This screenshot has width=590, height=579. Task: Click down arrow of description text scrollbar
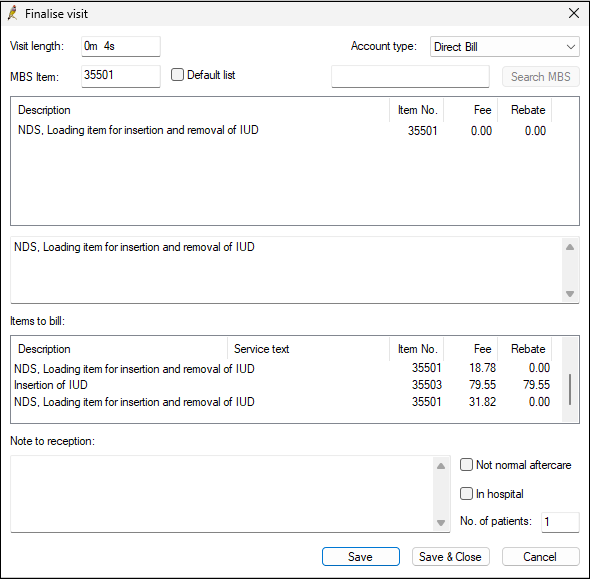click(570, 294)
